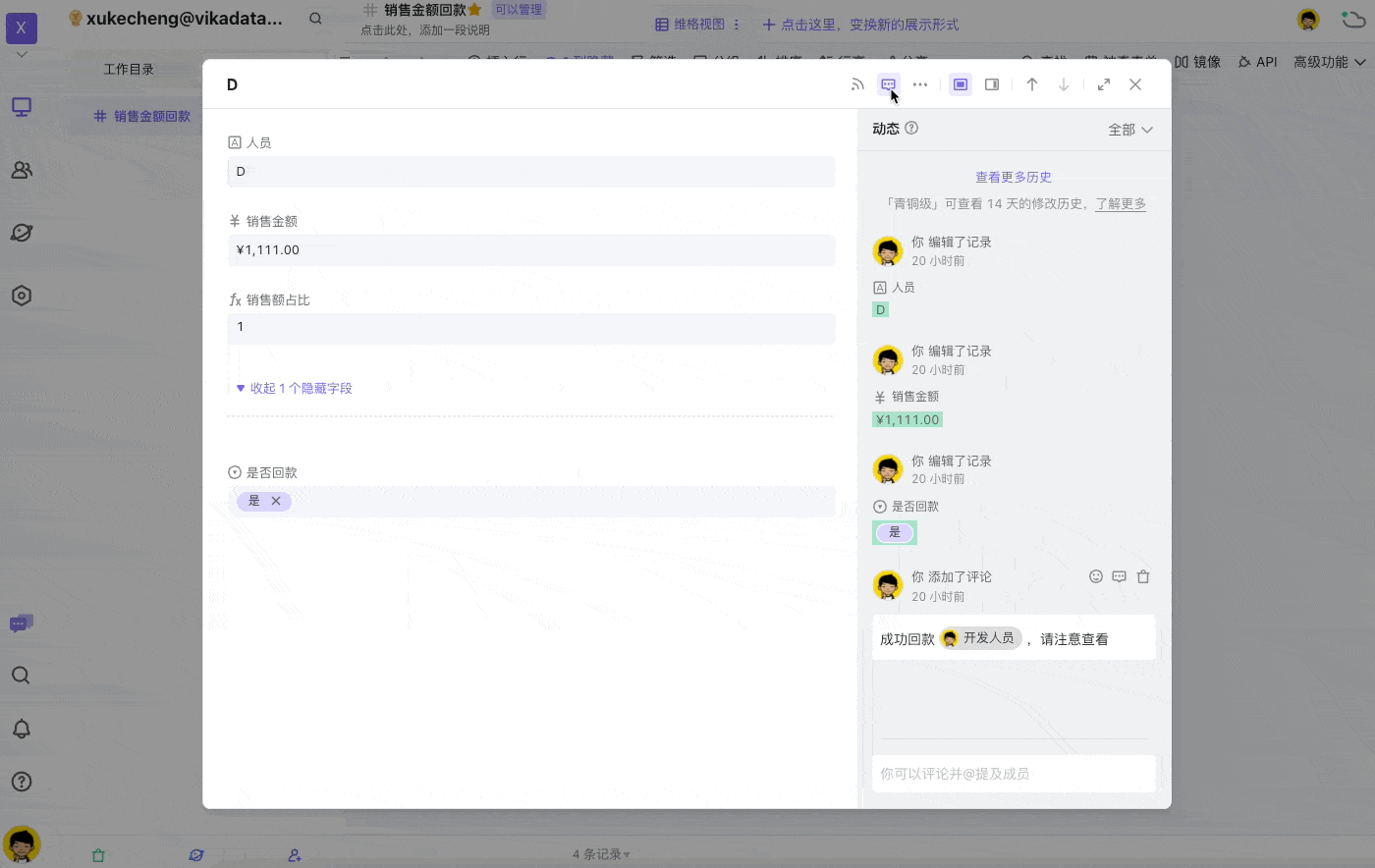Open the search icon in left sidebar
The width and height of the screenshot is (1375, 868).
click(x=21, y=675)
